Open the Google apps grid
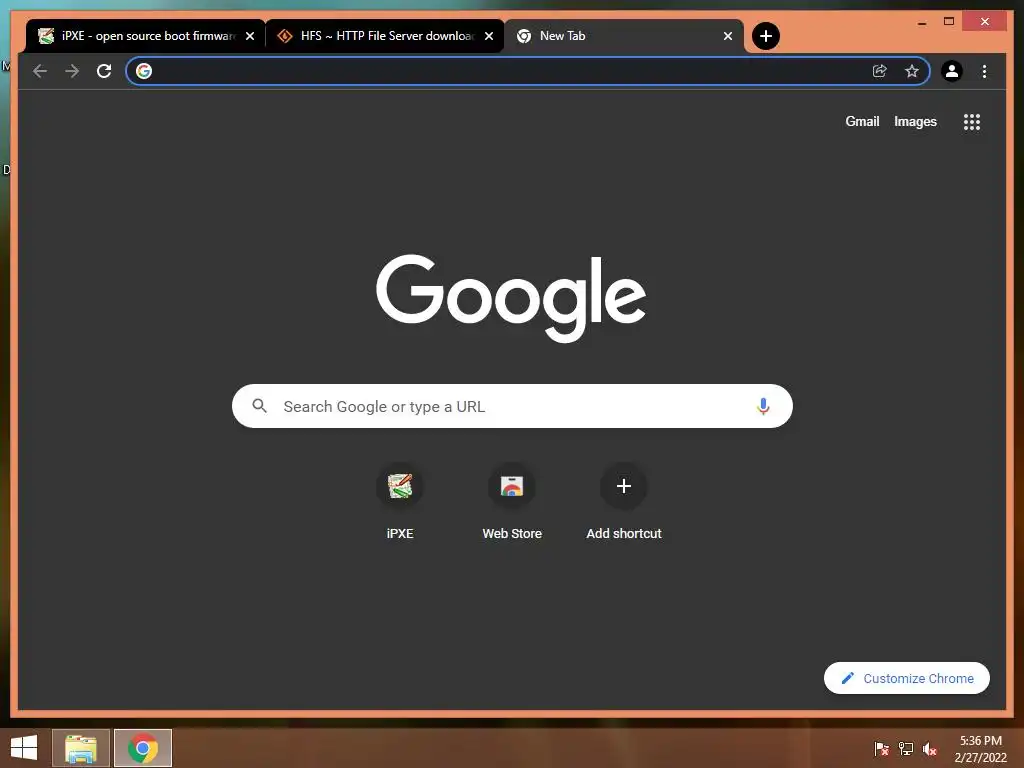The width and height of the screenshot is (1024, 768). coord(972,122)
